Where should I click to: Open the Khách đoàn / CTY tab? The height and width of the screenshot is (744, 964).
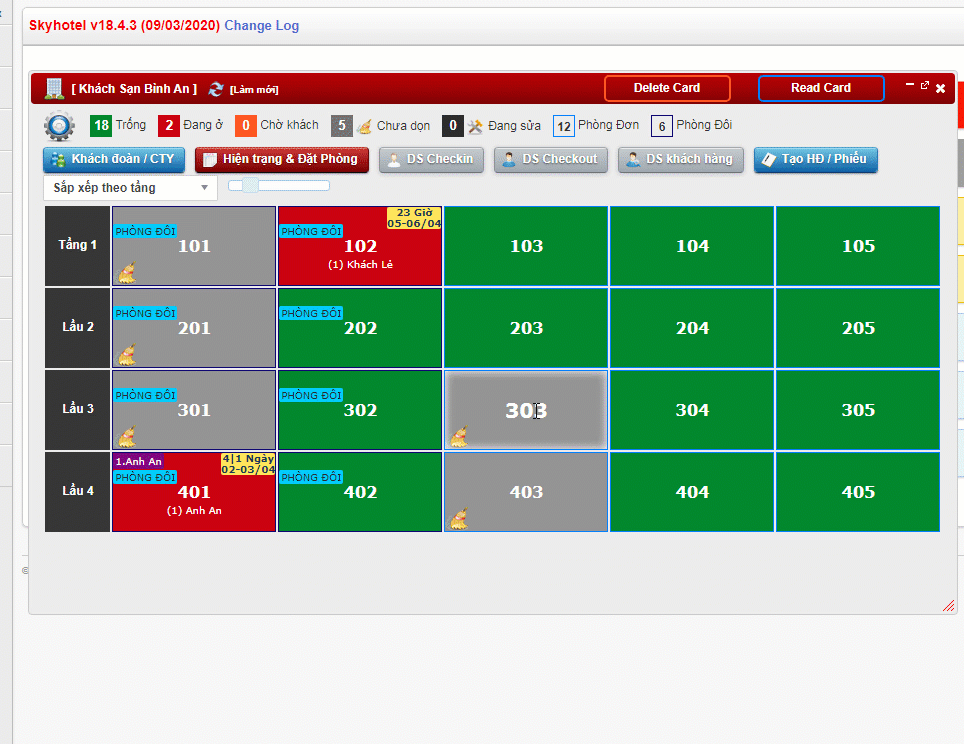(x=113, y=159)
